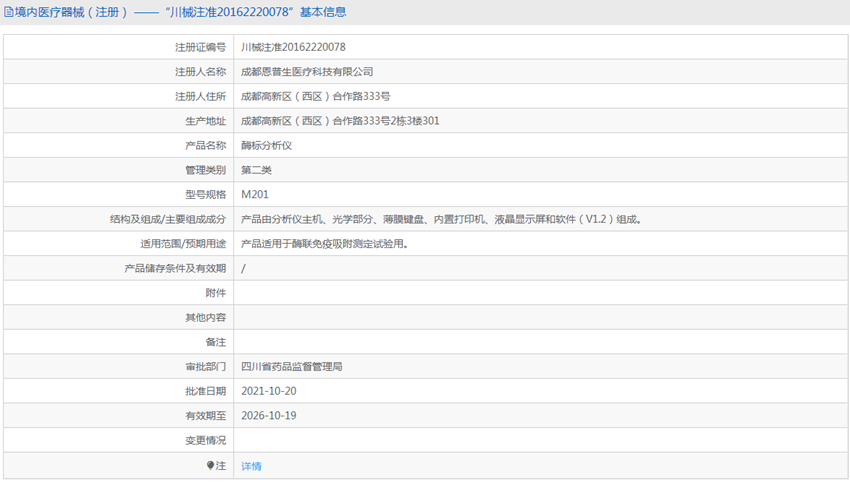Select registration number 川械注准20162220078 in table
850x482 pixels.
[293, 47]
